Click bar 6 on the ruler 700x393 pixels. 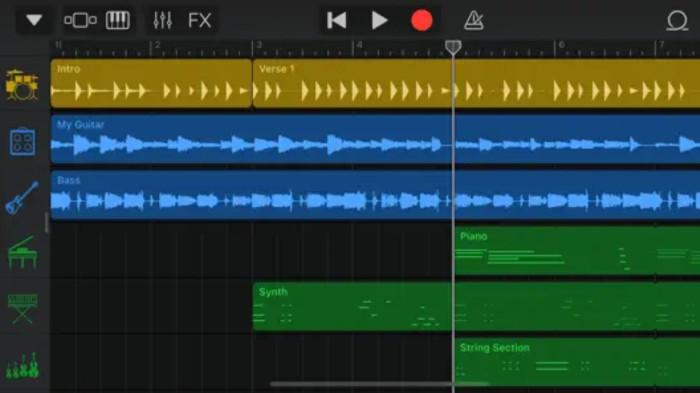562,45
